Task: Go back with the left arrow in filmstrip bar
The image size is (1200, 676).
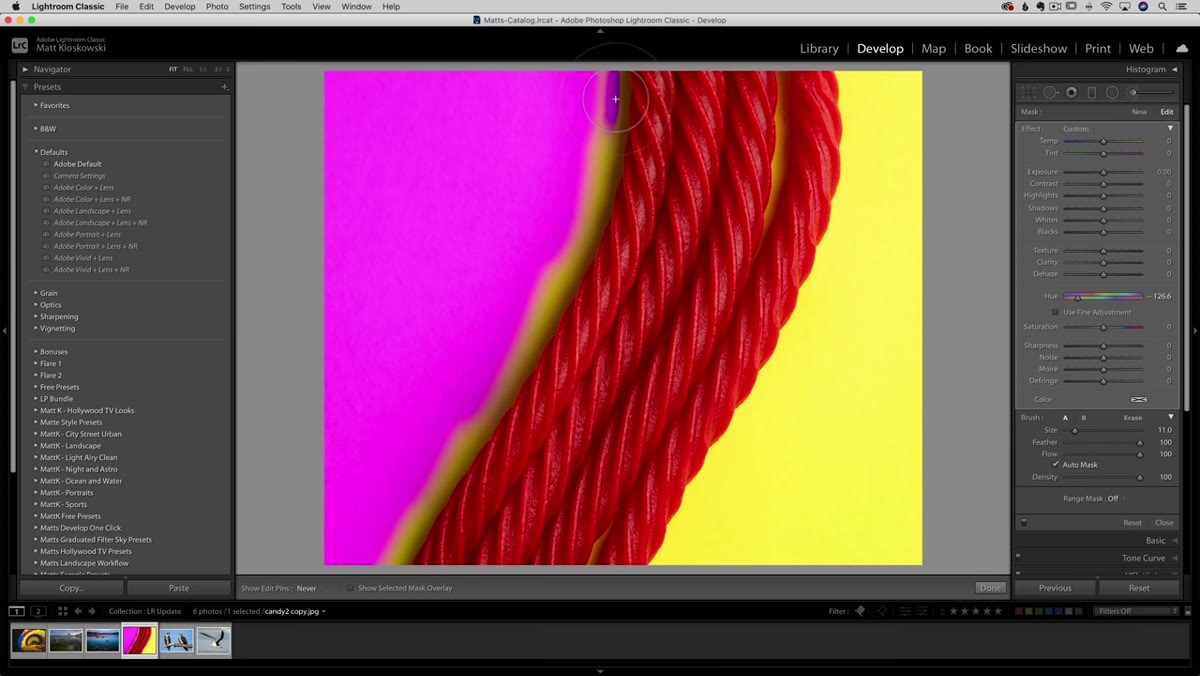Action: (x=78, y=611)
